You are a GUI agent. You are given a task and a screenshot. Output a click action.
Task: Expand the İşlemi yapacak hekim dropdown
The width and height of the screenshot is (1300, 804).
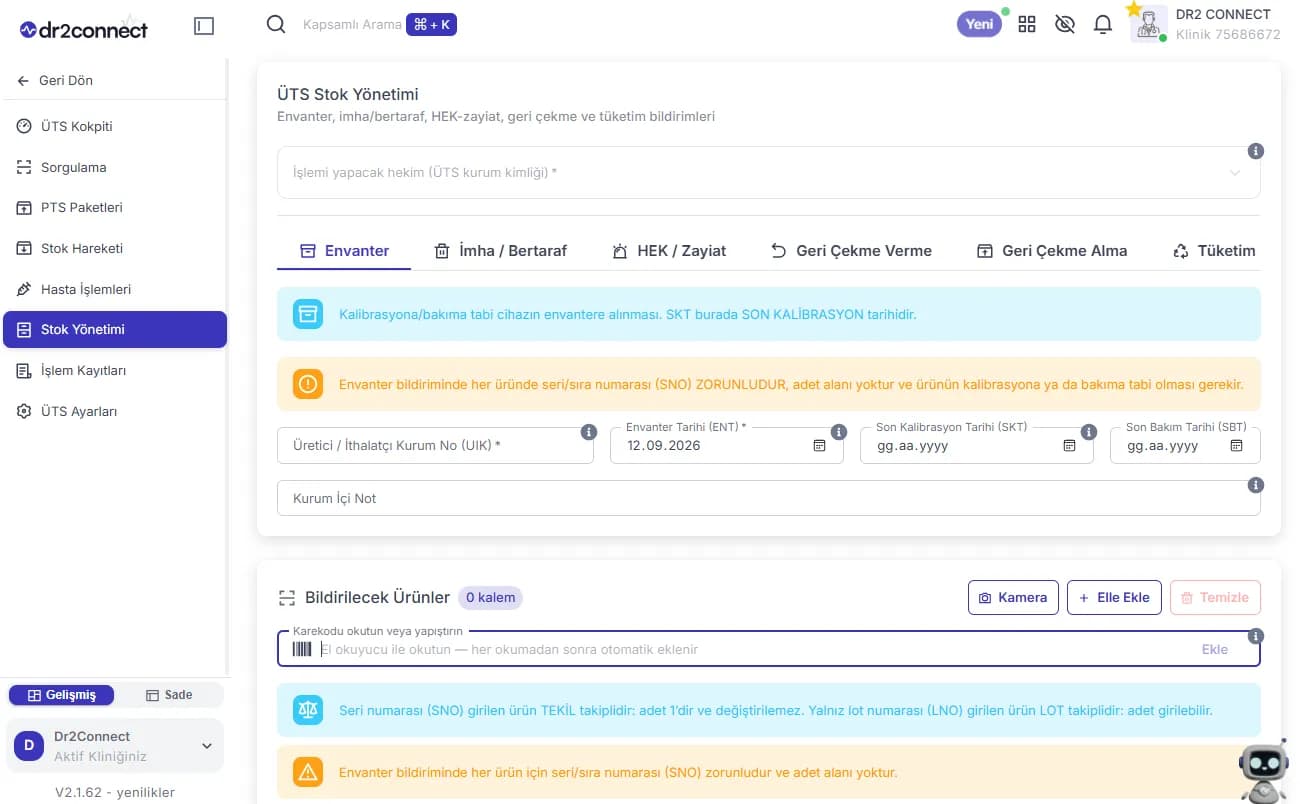pyautogui.click(x=768, y=172)
